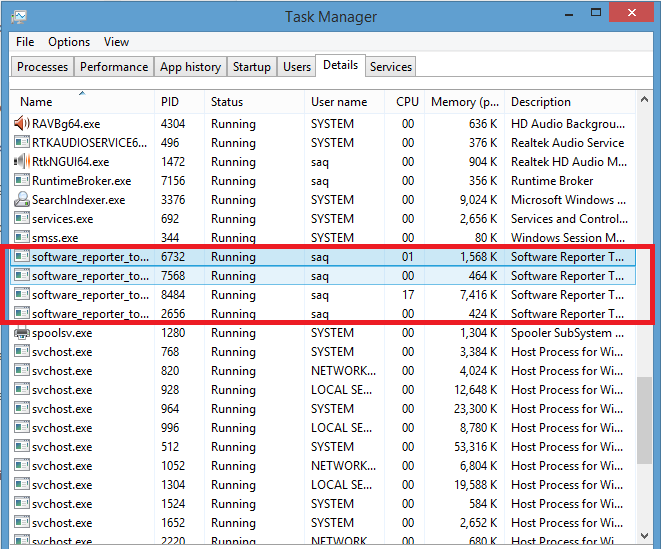Switch to the Processes tab
661x549 pixels.
43,67
